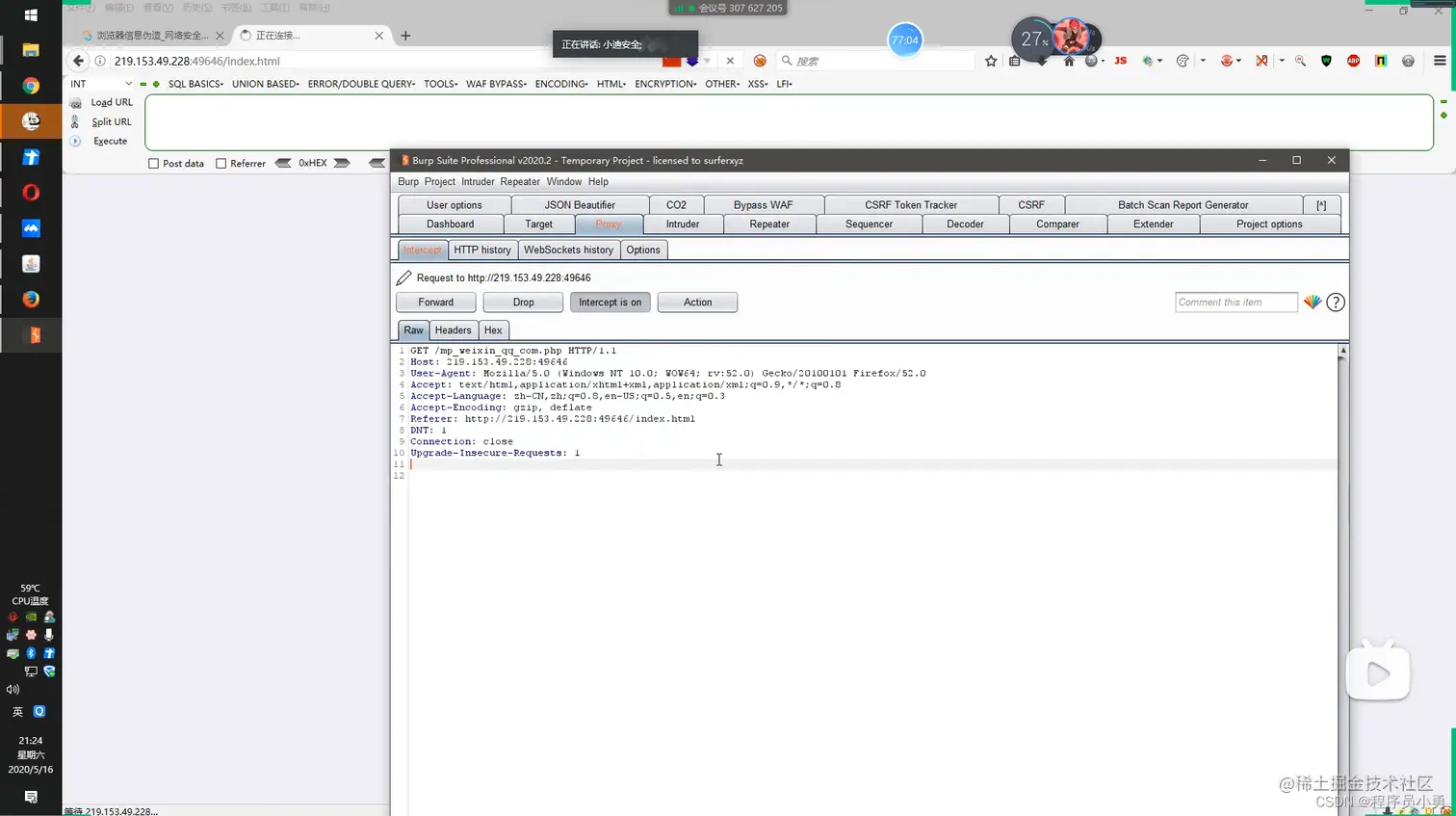The image size is (1456, 816).
Task: Open the SQL BASICS dropdown menu
Action: pyautogui.click(x=195, y=84)
